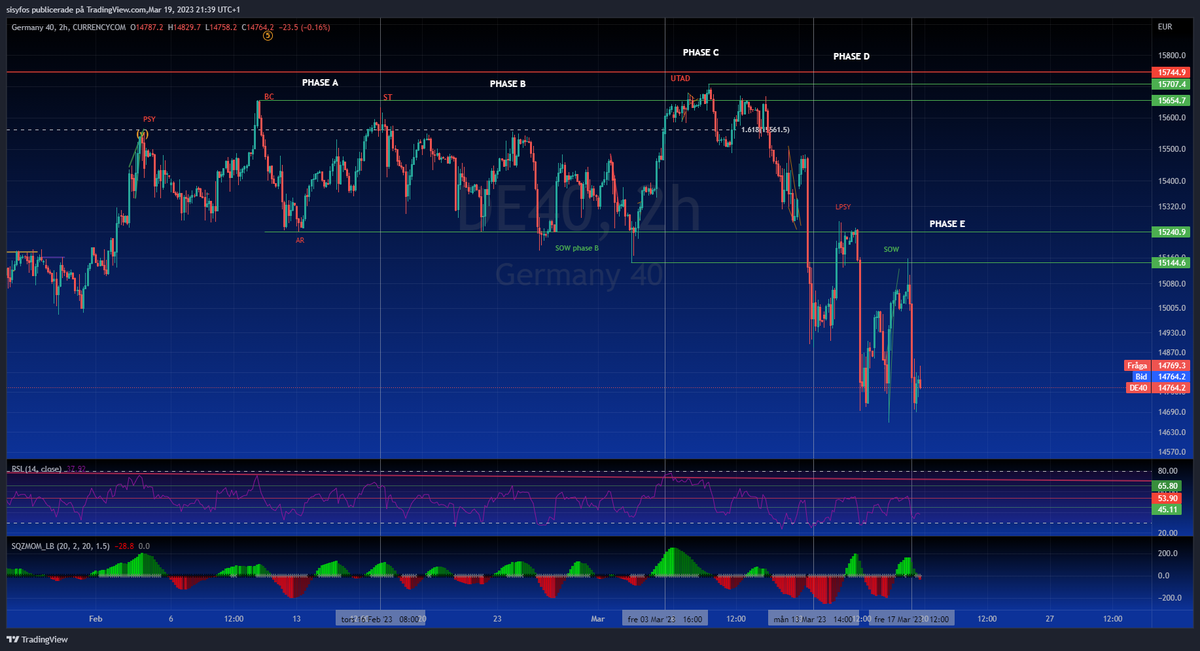Select the PHASE A text label
This screenshot has height=651, width=1200.
320,82
